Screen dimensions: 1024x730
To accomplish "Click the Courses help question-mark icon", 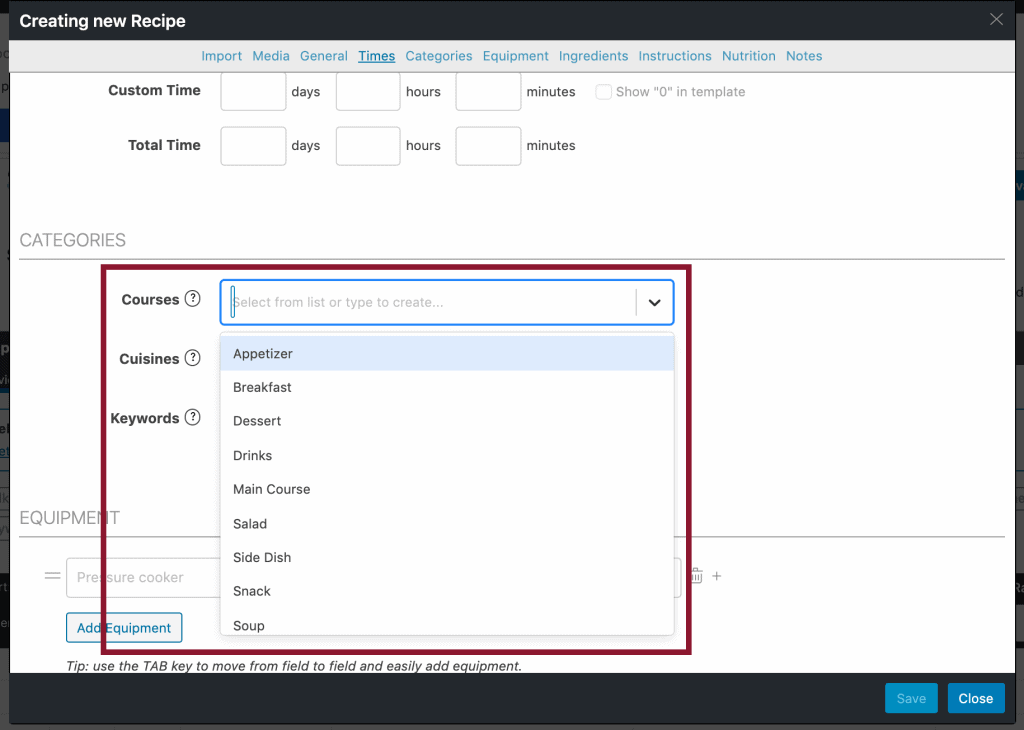I will (x=192, y=299).
